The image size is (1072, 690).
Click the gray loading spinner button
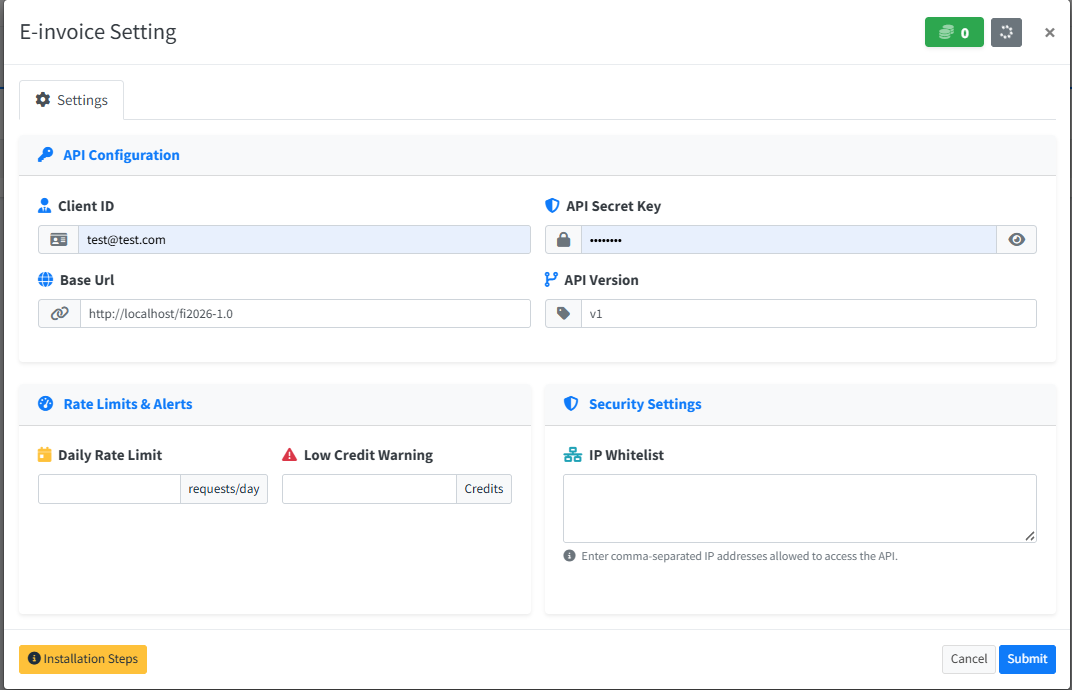point(1006,33)
